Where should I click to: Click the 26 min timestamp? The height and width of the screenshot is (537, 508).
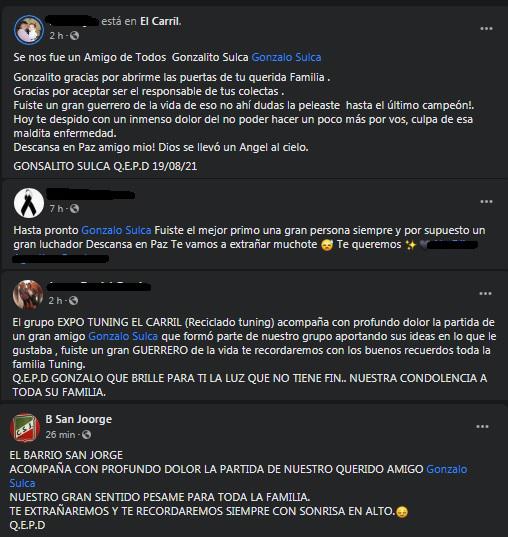pyautogui.click(x=60, y=435)
